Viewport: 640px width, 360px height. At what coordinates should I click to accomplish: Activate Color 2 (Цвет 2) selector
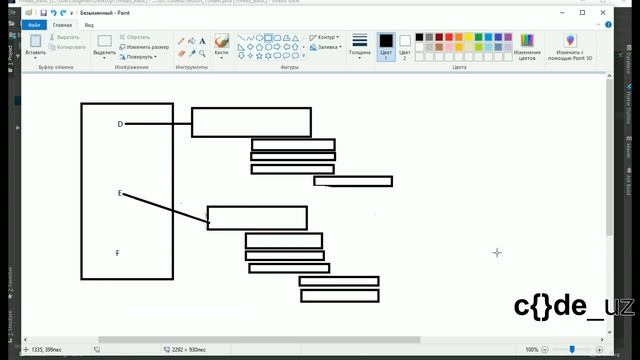point(404,47)
